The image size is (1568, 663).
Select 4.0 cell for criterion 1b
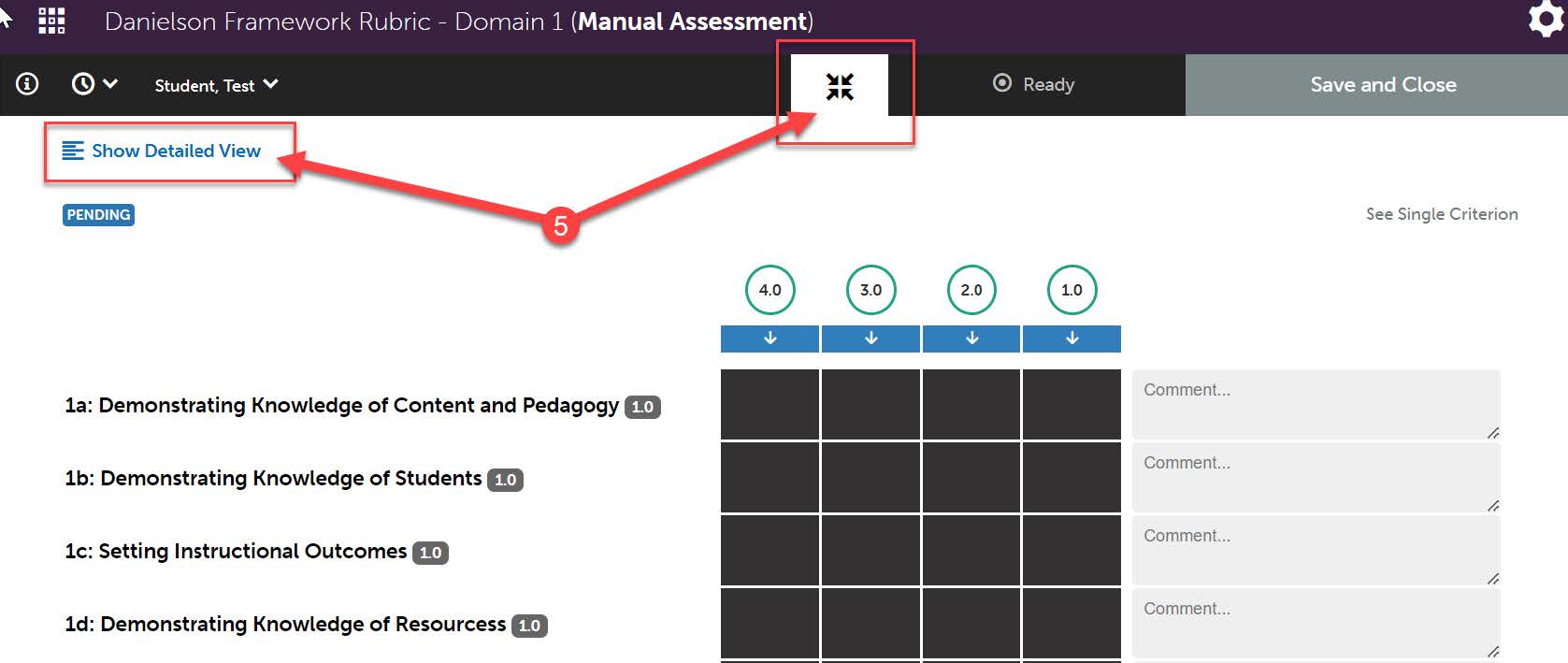(770, 477)
